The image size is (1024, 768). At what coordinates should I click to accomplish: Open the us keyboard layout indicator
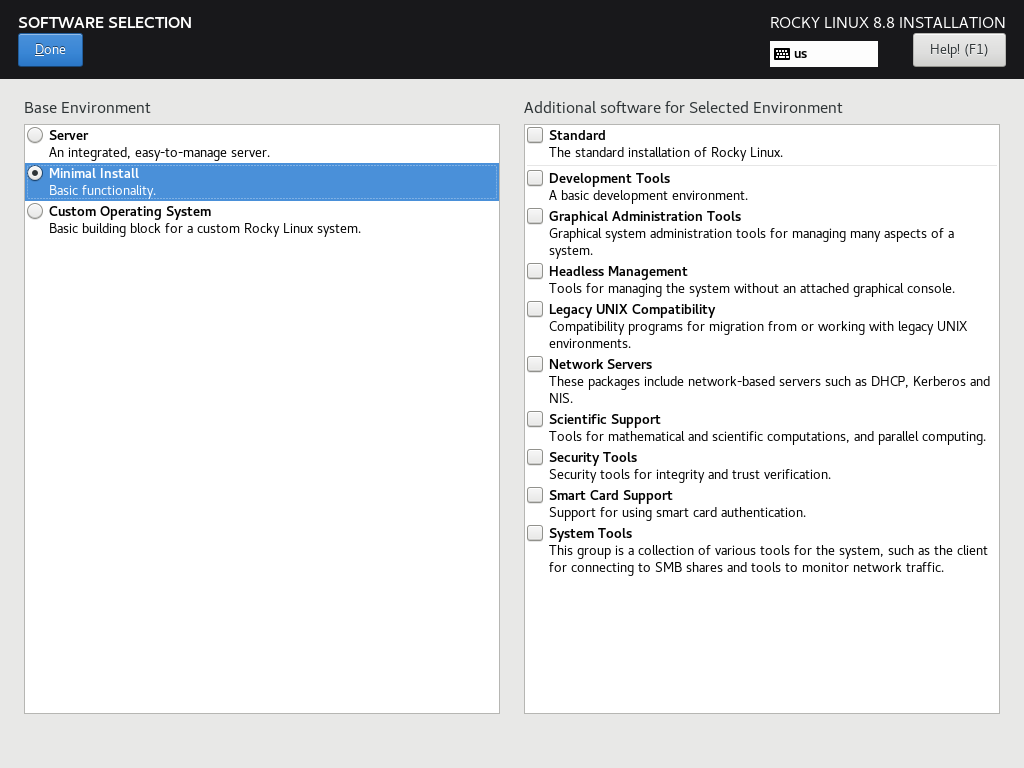[x=824, y=54]
